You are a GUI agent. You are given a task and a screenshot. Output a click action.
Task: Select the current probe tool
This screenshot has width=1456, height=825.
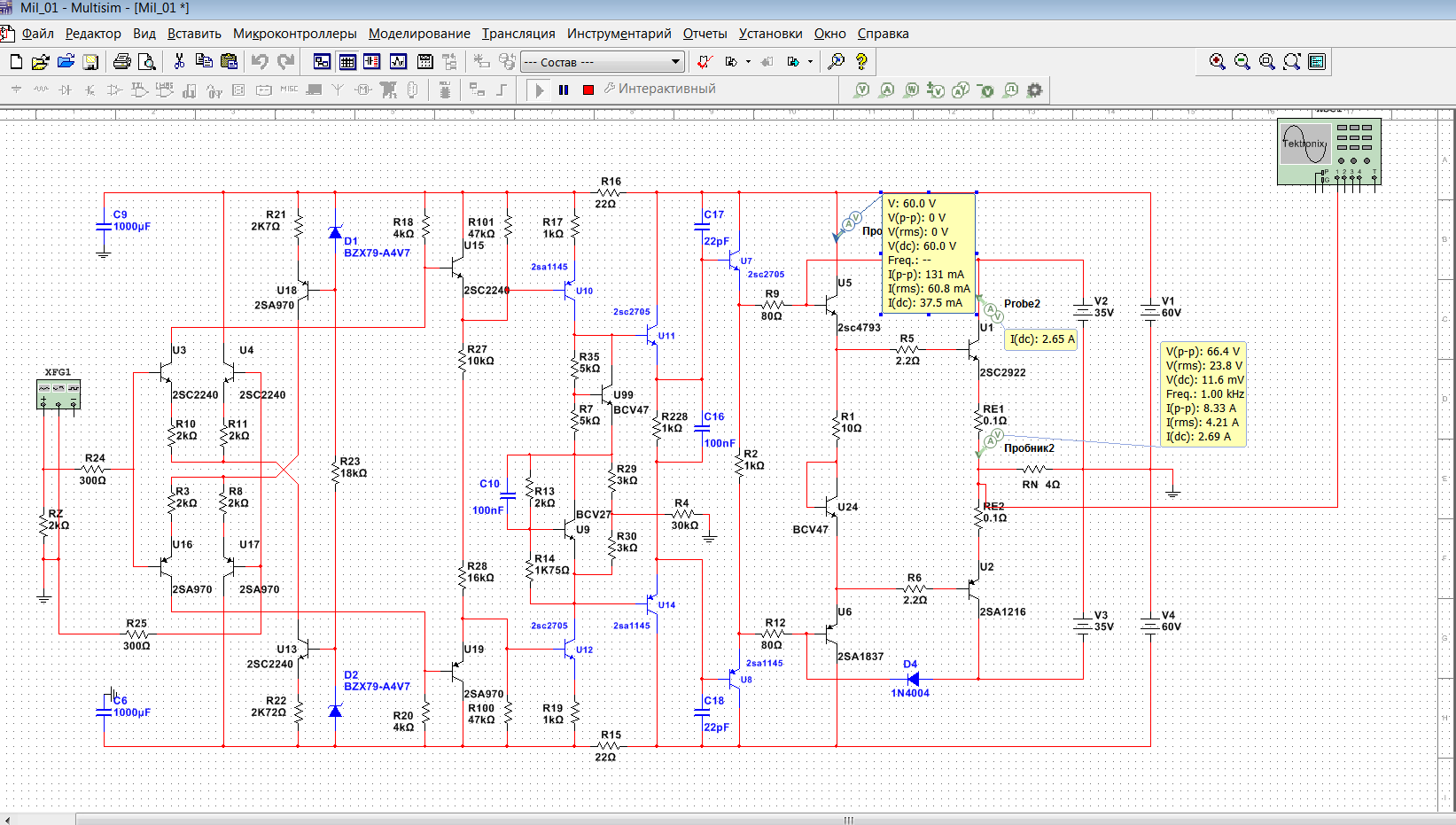tap(886, 90)
